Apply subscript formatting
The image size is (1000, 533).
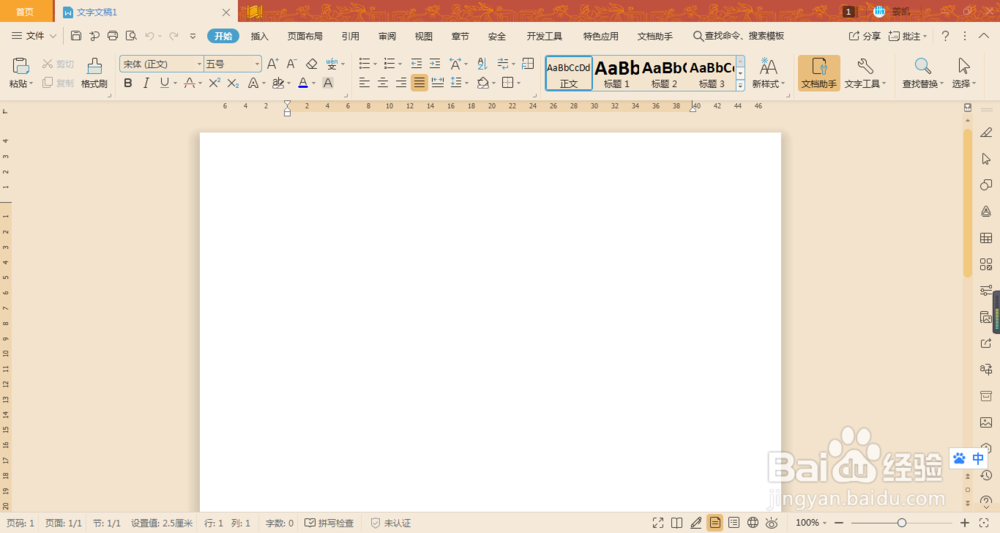[x=233, y=83]
